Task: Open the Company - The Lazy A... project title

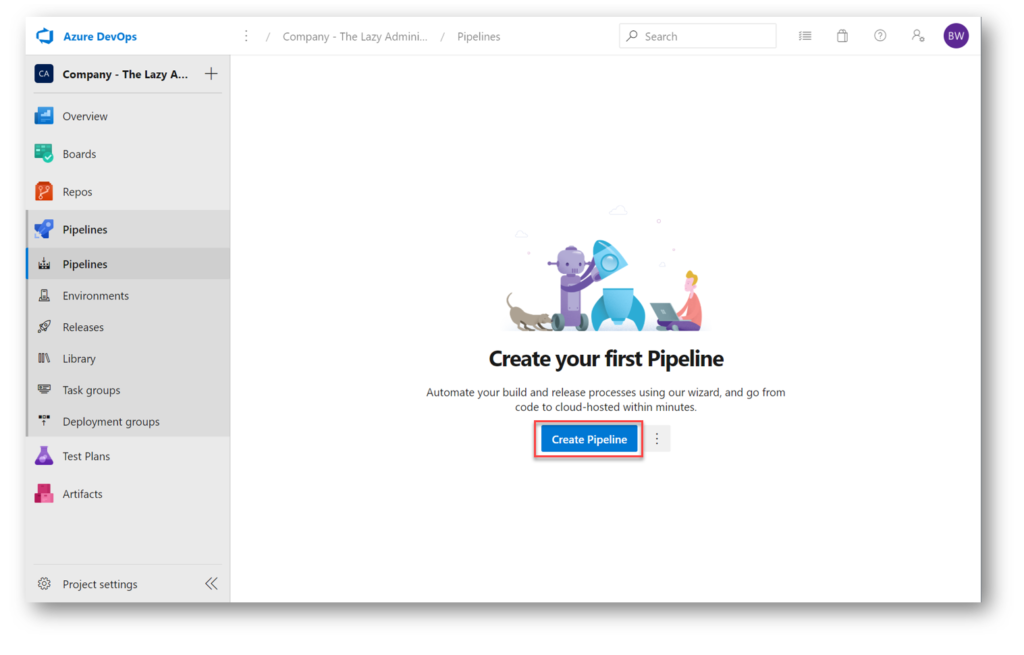Action: click(125, 74)
